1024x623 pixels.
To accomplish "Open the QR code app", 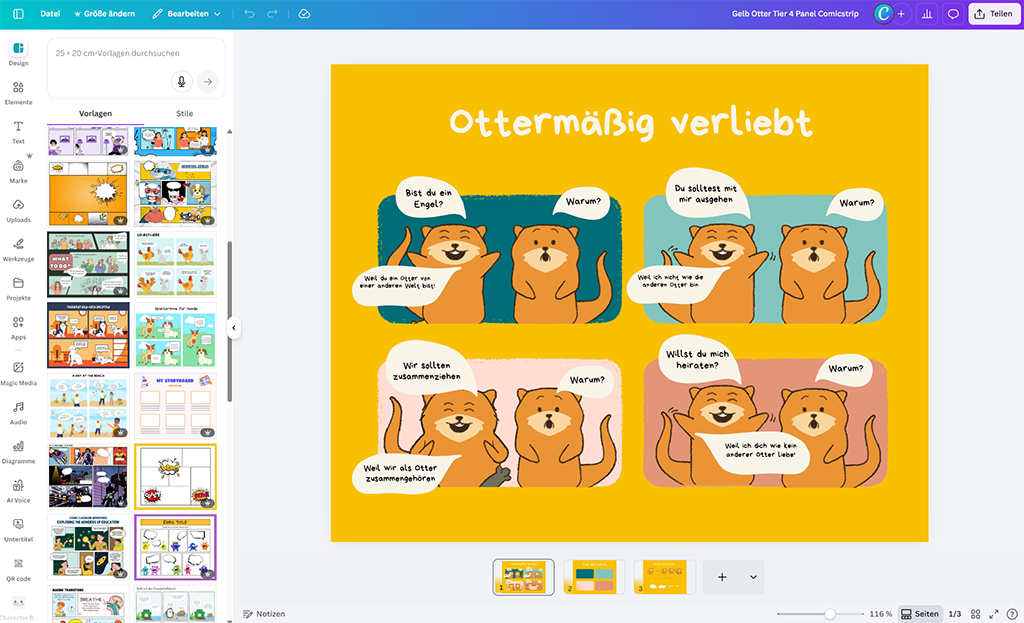I will [18, 569].
